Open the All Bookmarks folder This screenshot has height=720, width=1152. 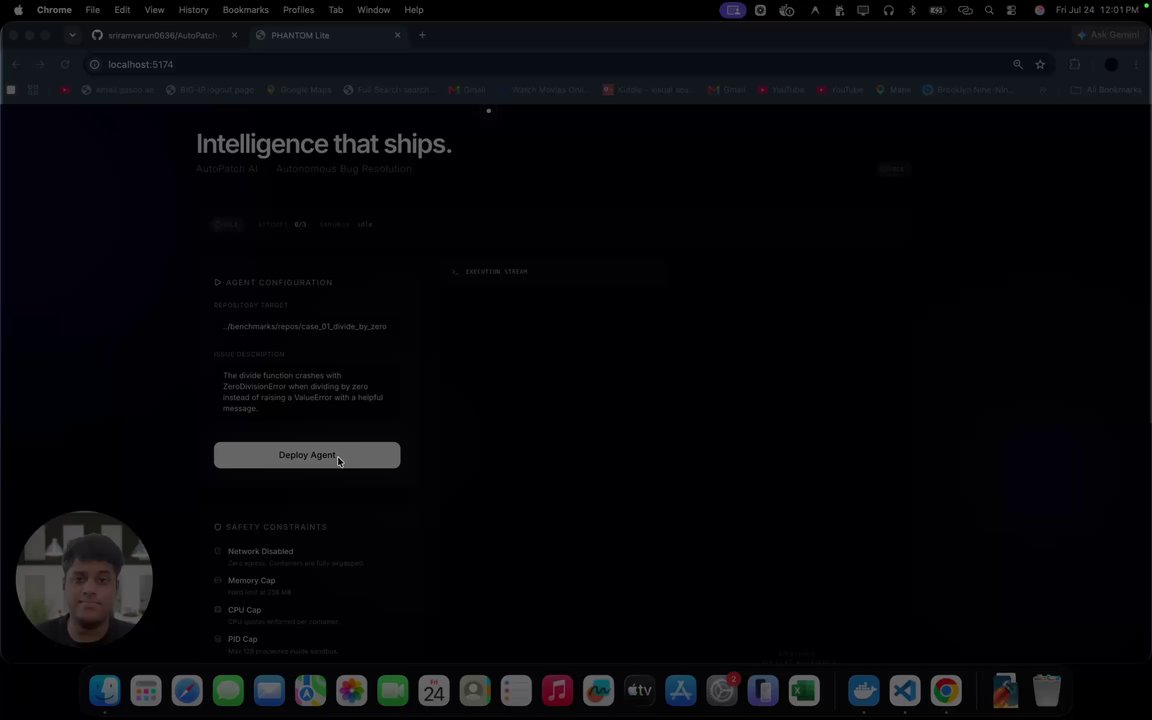click(x=1106, y=90)
